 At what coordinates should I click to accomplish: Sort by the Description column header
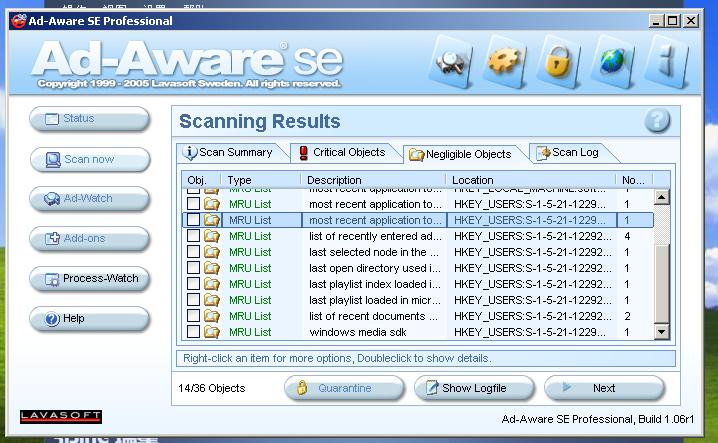(x=373, y=180)
